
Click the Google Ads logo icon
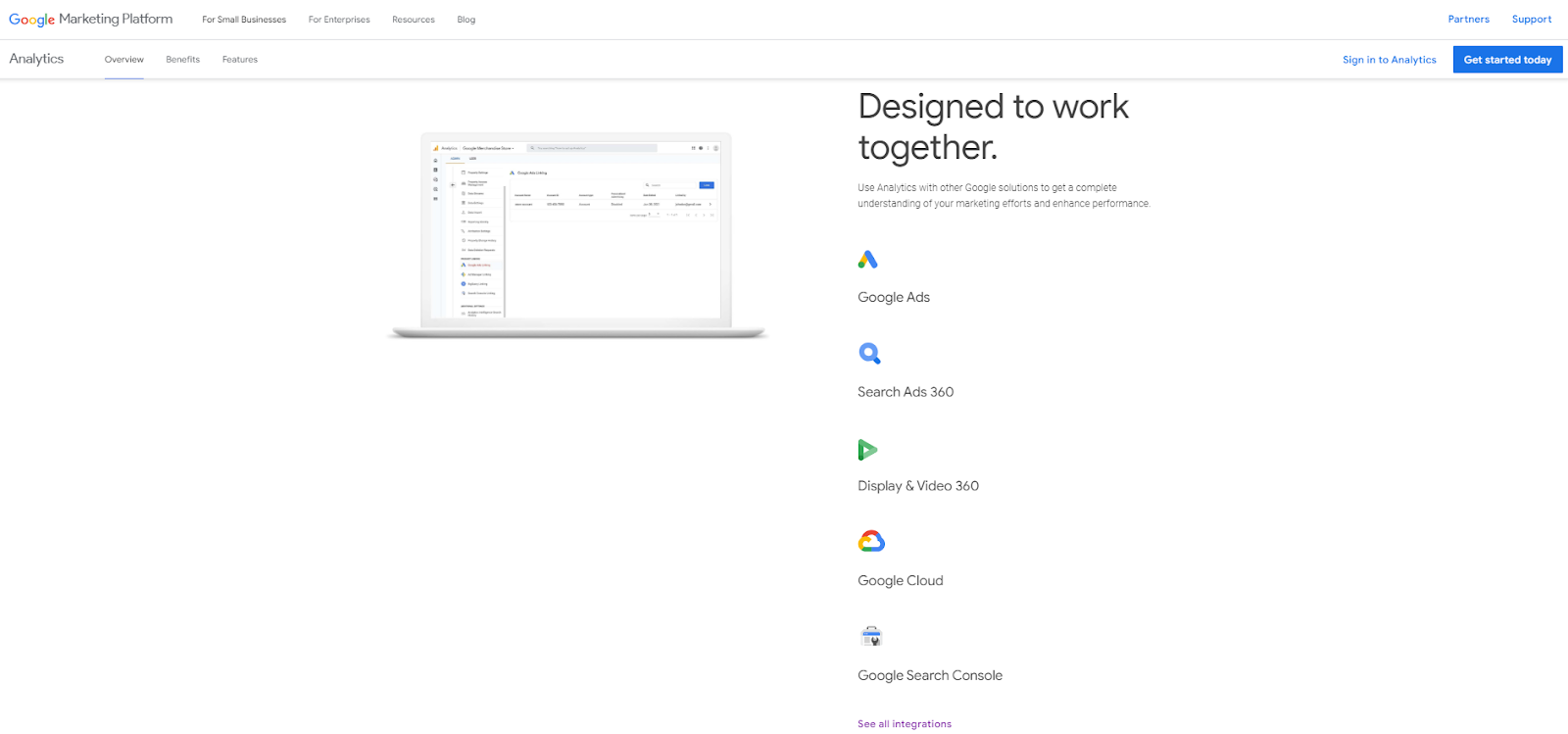click(867, 260)
